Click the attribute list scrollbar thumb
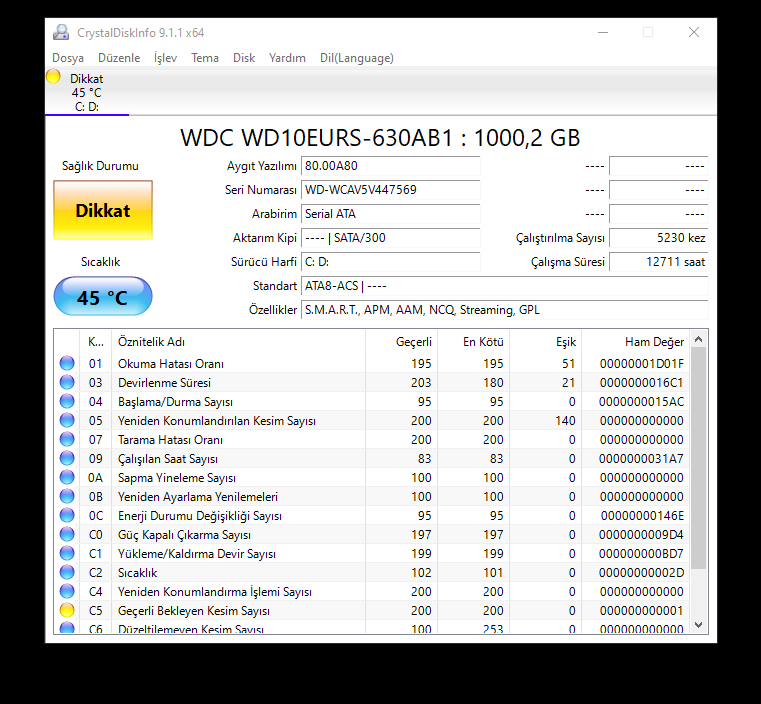Viewport: 761px width, 704px height. coord(698,458)
